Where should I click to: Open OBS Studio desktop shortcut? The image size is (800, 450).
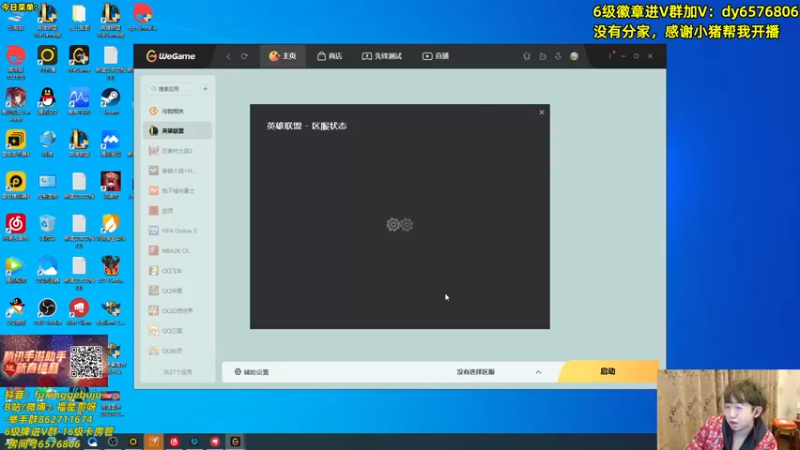tap(47, 312)
